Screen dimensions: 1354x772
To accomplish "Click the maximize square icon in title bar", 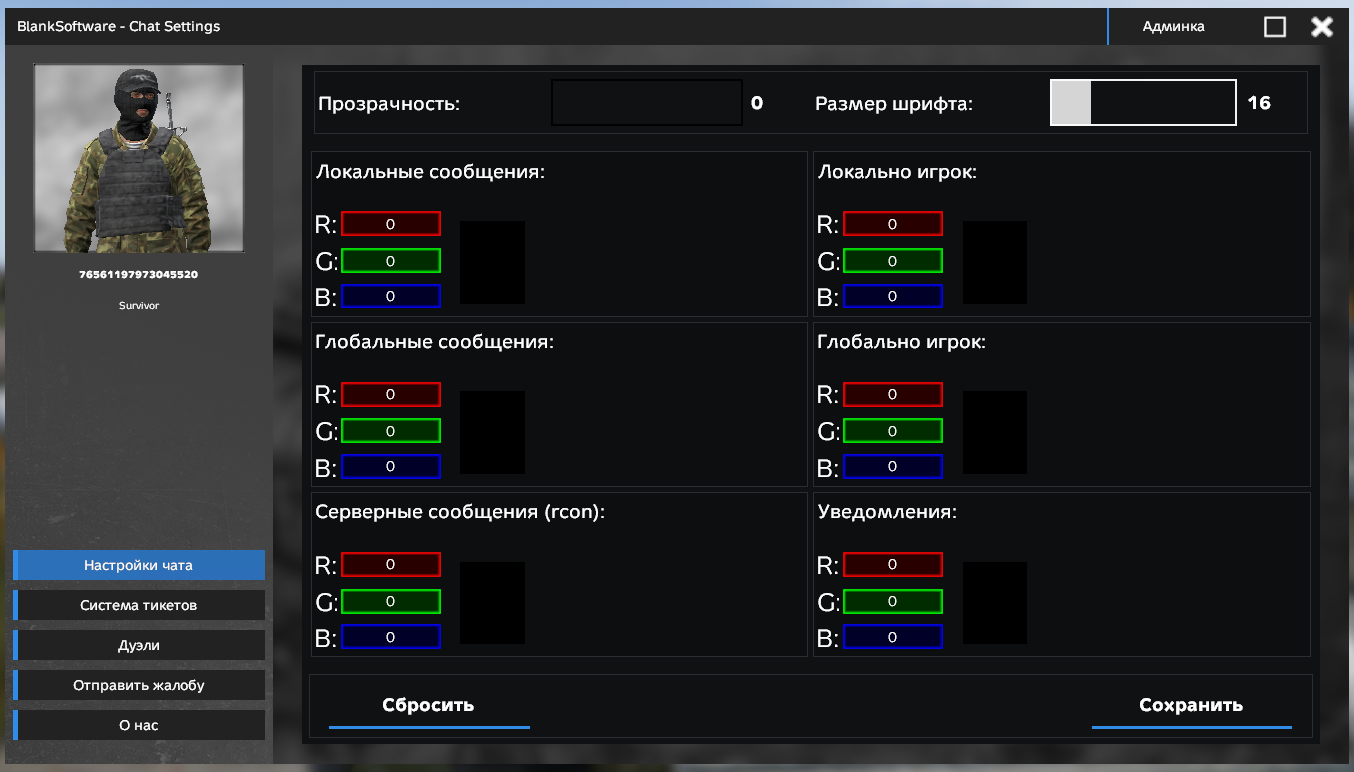I will [1275, 27].
